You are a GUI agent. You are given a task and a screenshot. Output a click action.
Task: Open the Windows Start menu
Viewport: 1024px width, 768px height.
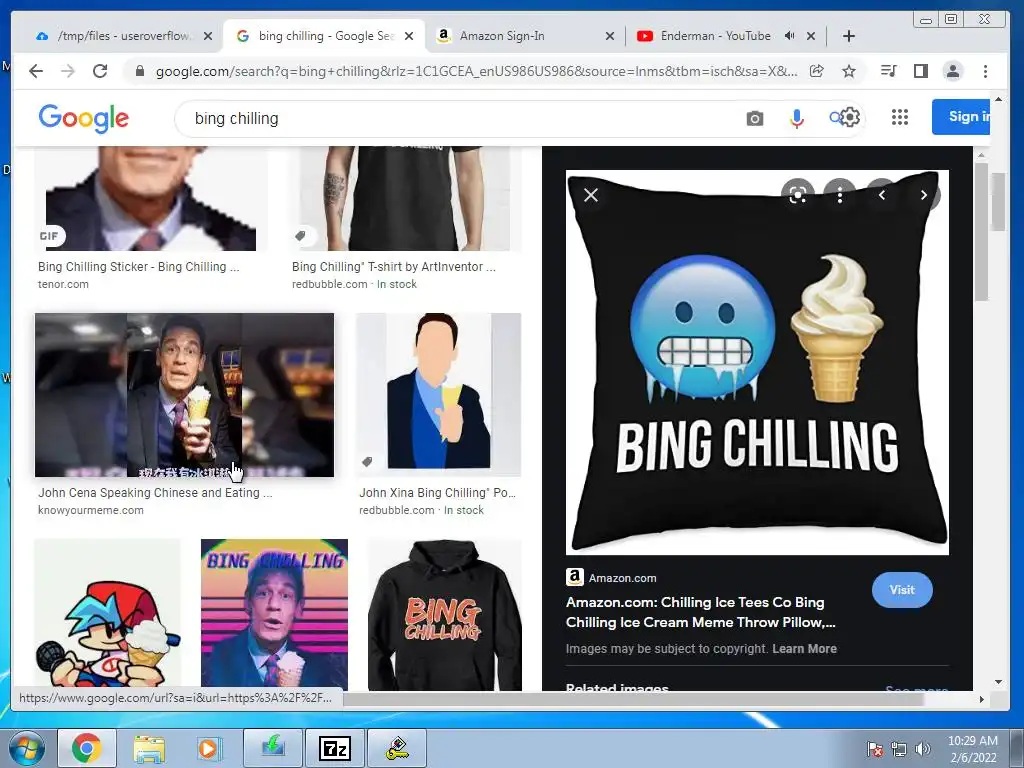pyautogui.click(x=26, y=748)
